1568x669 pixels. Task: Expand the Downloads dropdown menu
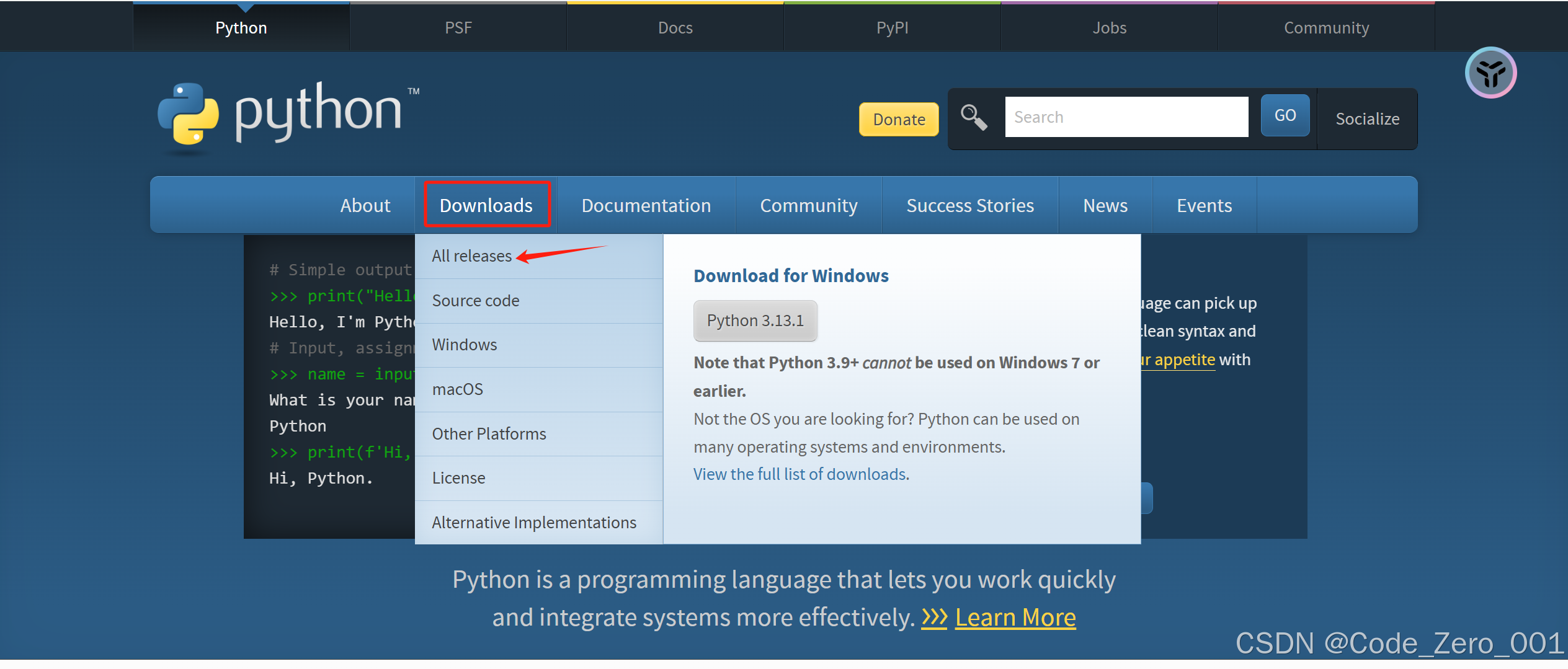[x=486, y=205]
